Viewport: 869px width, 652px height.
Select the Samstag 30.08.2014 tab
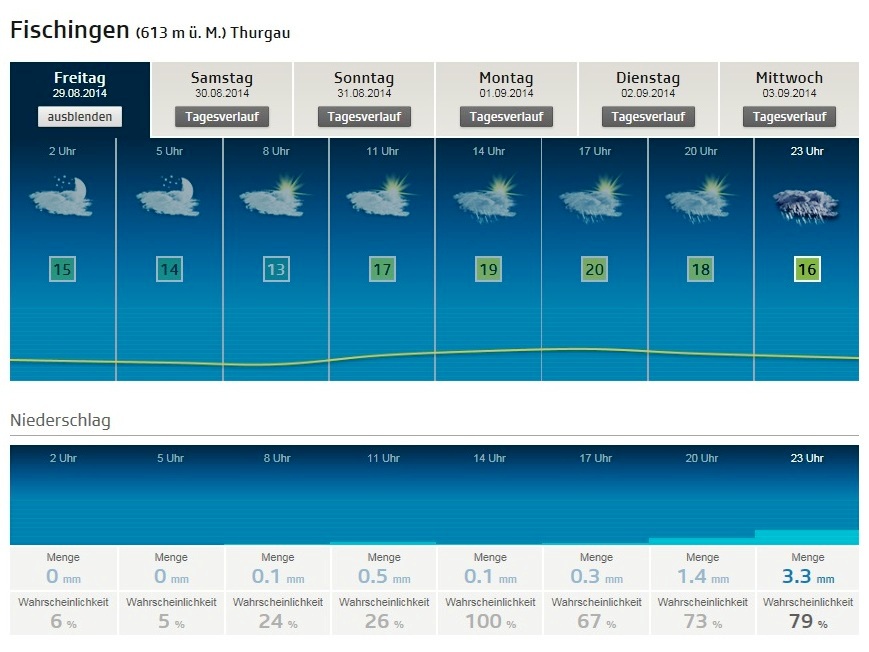point(222,99)
